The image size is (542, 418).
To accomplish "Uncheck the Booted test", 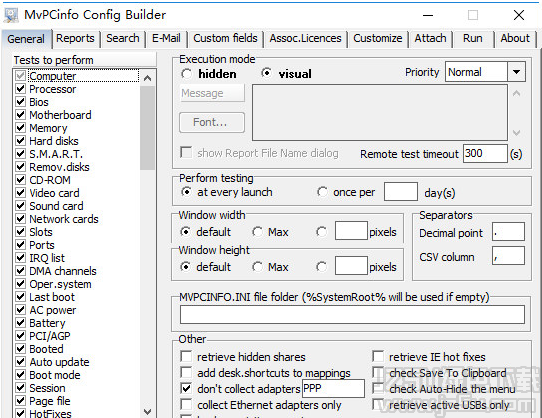I will 21,349.
